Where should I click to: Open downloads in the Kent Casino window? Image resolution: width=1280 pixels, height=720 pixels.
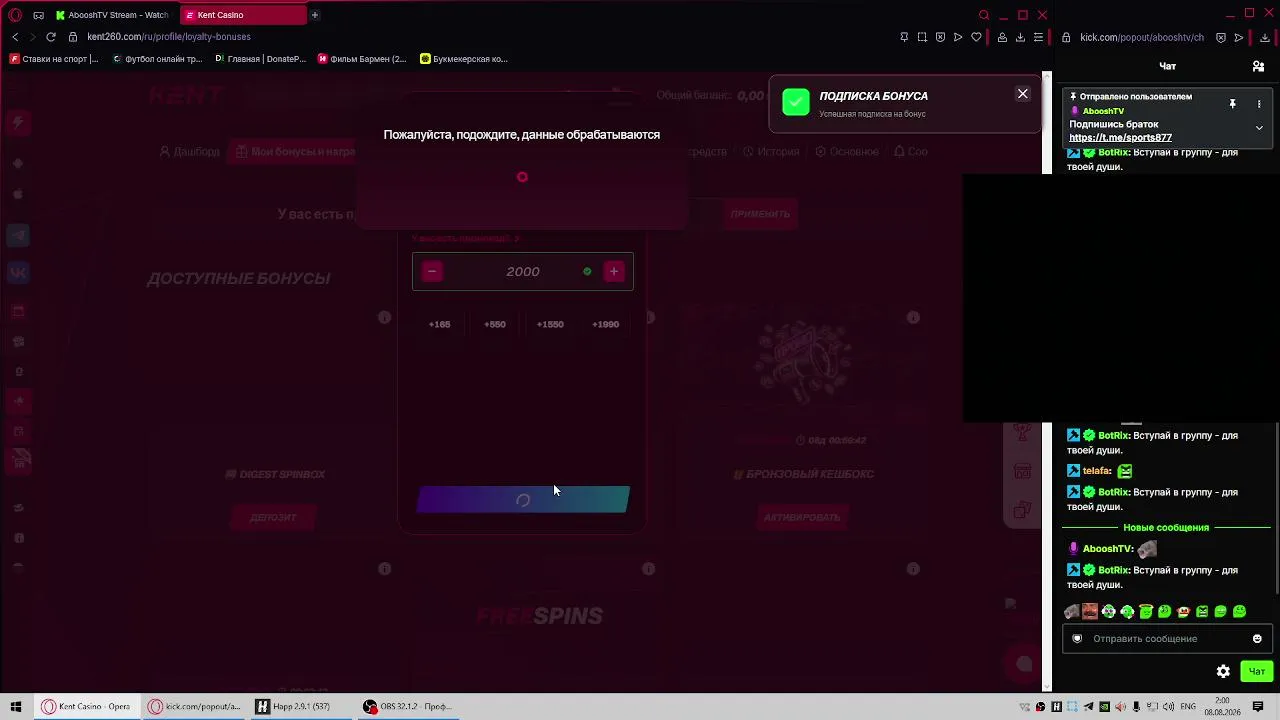point(1020,37)
